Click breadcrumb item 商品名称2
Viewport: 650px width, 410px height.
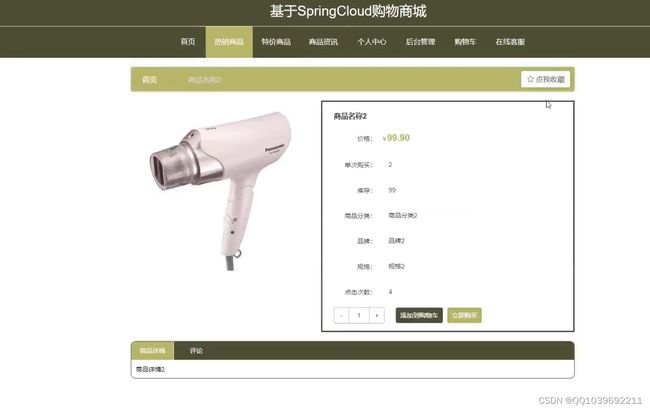pyautogui.click(x=204, y=80)
